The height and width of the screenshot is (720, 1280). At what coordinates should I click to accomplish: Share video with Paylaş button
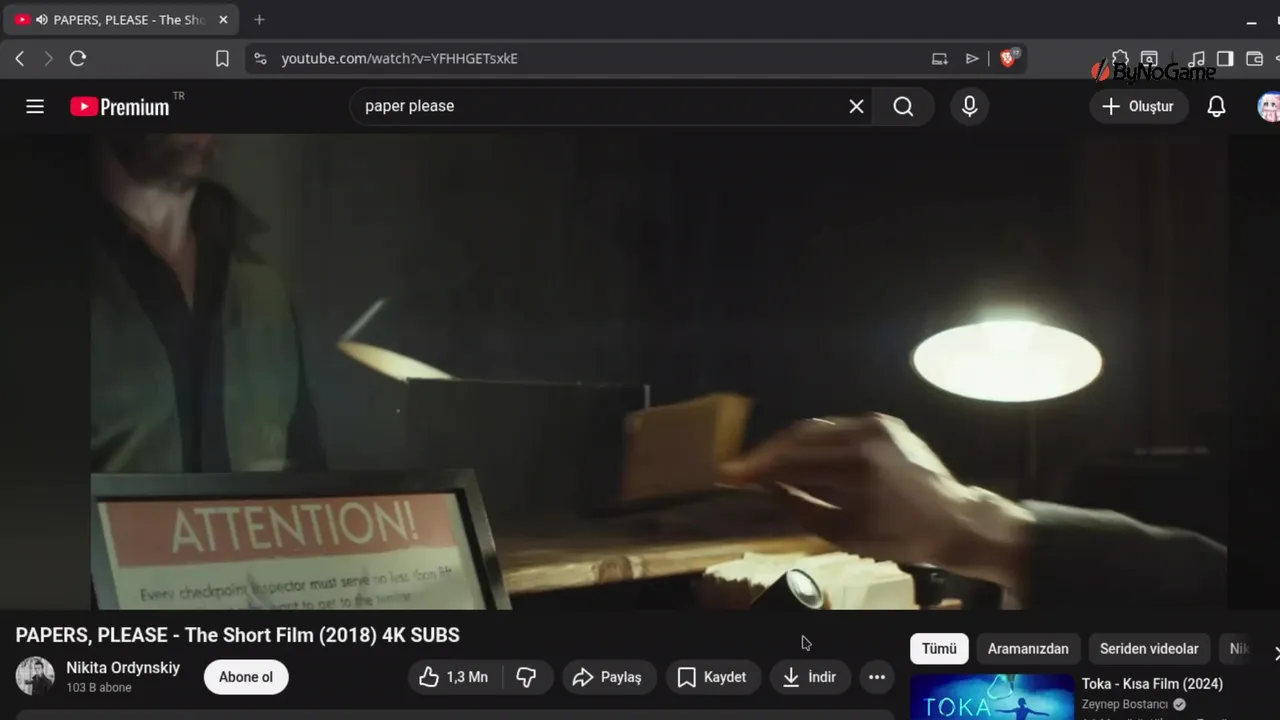coord(607,677)
